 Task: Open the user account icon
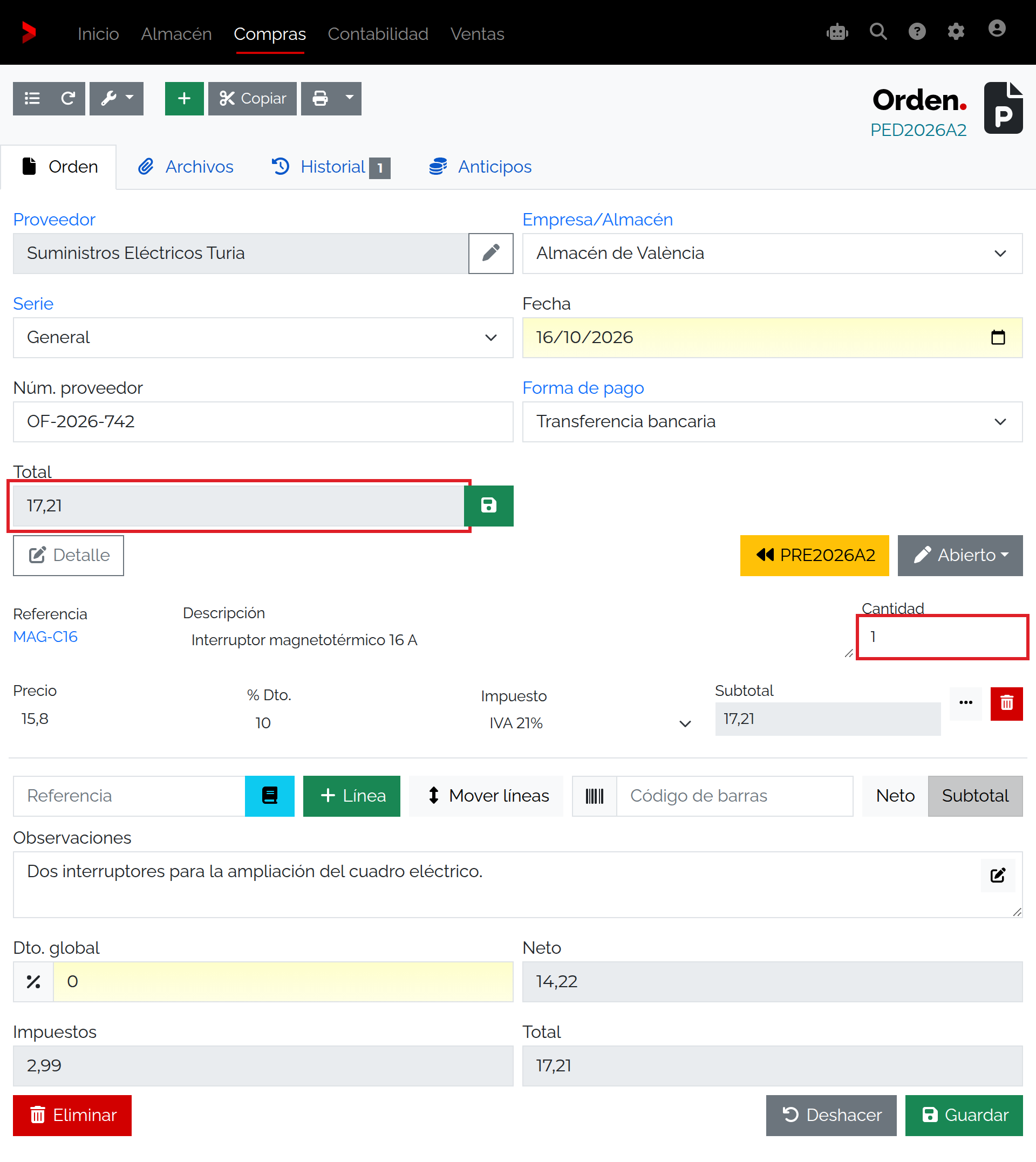point(996,29)
